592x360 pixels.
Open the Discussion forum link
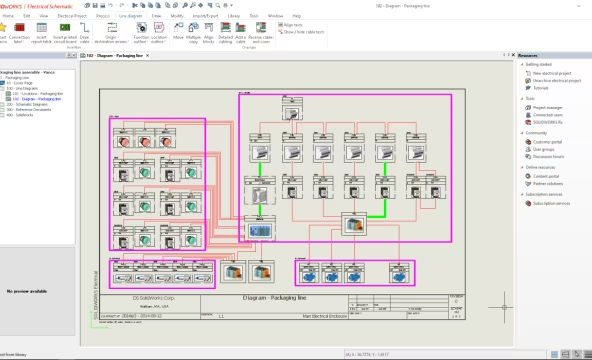(548, 157)
